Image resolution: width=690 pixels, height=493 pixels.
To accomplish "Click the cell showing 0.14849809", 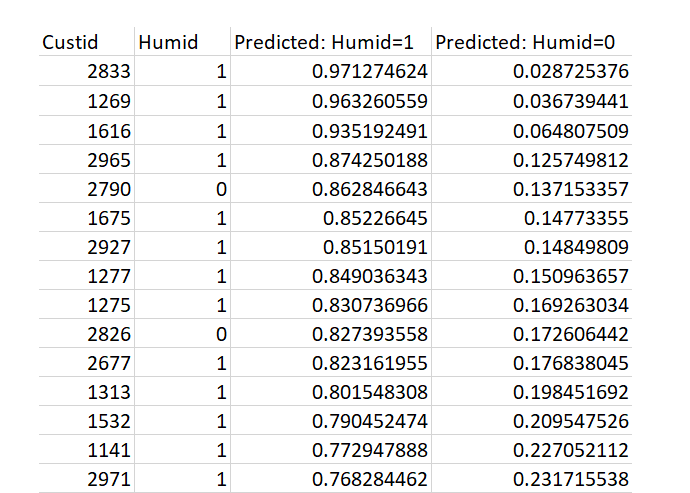I will click(532, 247).
